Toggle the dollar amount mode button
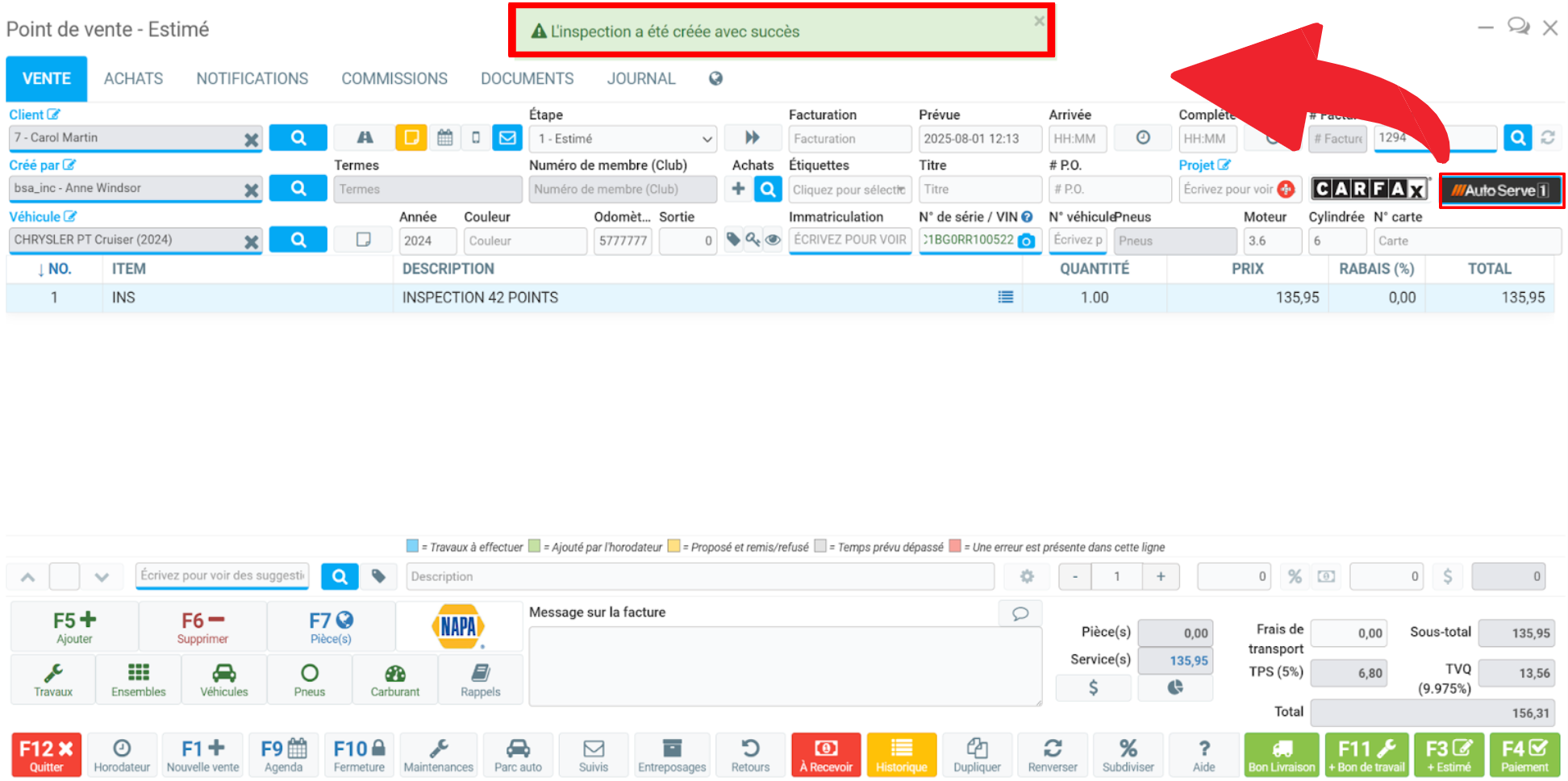1568x781 pixels. tap(1448, 576)
